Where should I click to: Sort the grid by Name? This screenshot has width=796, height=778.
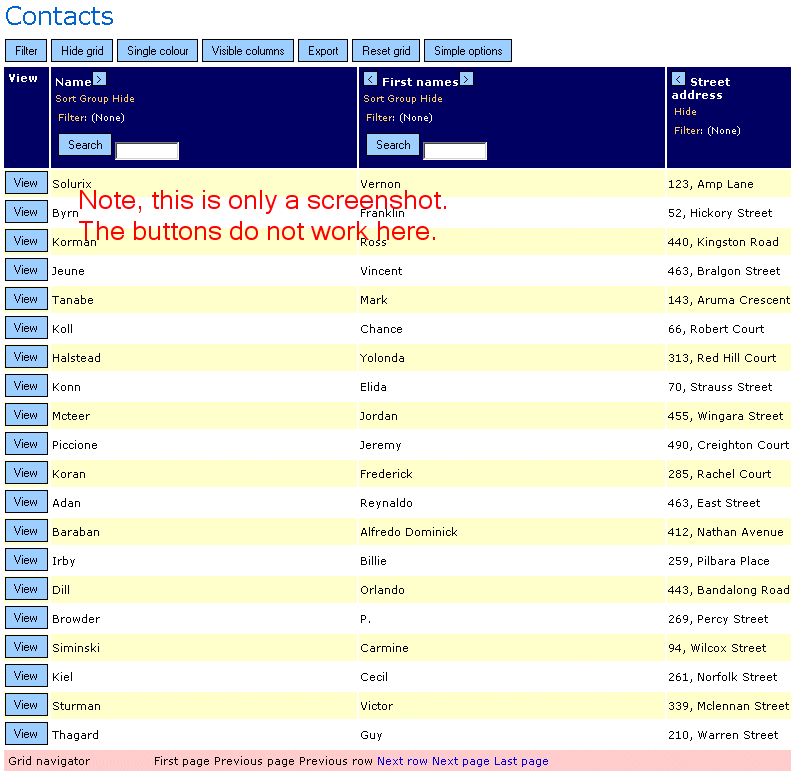(x=65, y=99)
